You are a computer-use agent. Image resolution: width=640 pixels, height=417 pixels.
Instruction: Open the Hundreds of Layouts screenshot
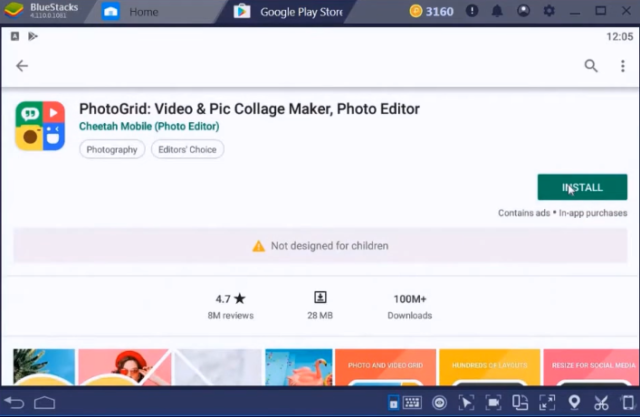489,367
